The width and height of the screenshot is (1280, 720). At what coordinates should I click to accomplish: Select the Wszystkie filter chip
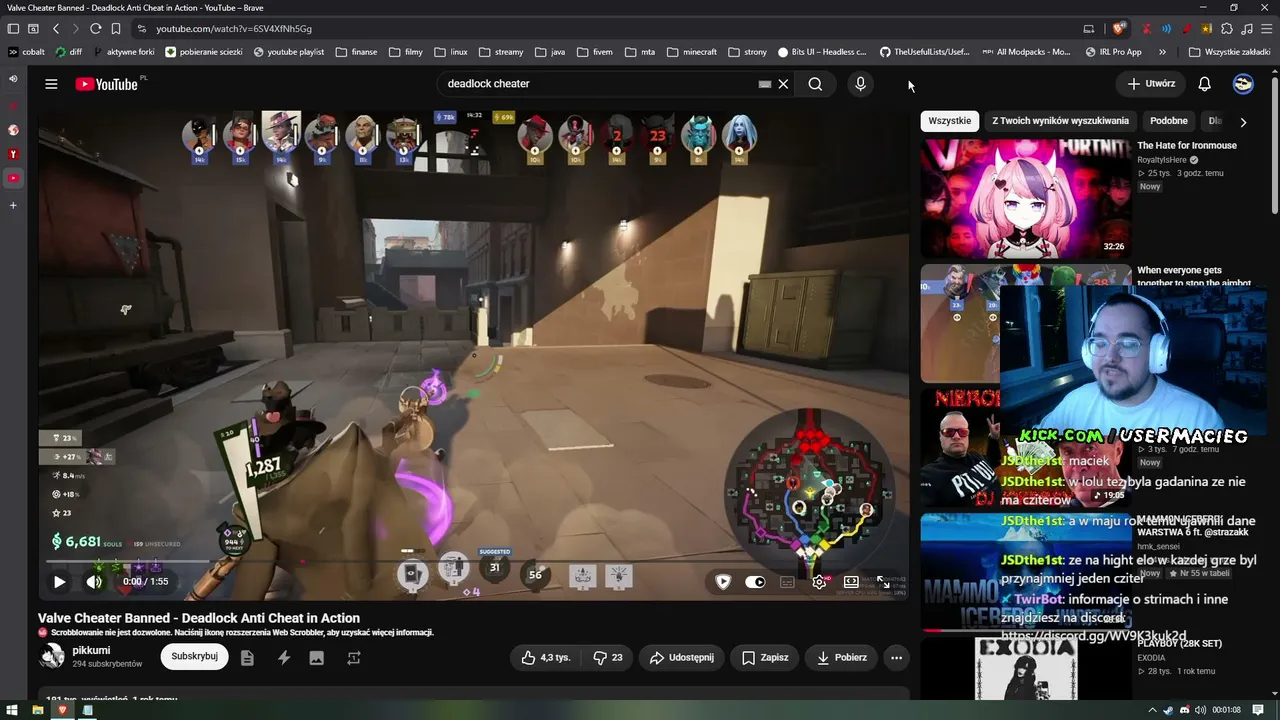[x=950, y=121]
